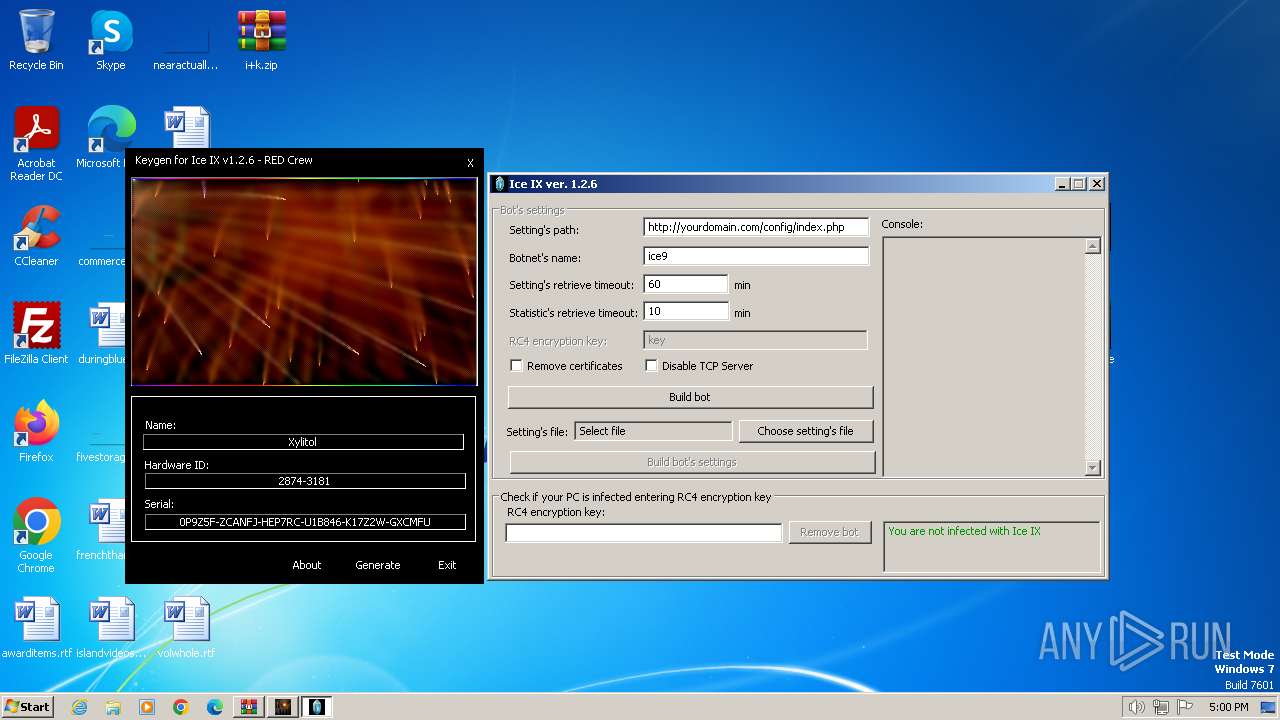Open Chrome from taskbar
The height and width of the screenshot is (720, 1280).
click(x=181, y=707)
